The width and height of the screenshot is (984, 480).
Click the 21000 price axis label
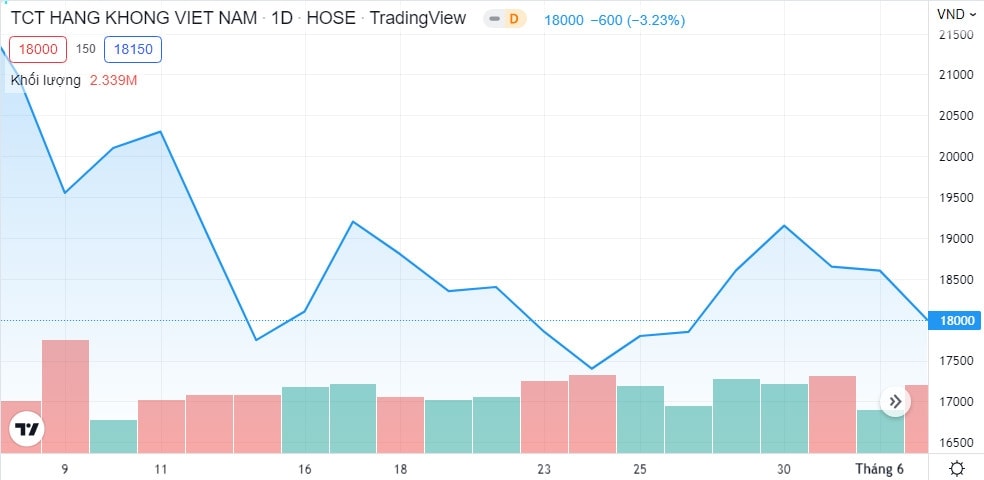pyautogui.click(x=956, y=75)
